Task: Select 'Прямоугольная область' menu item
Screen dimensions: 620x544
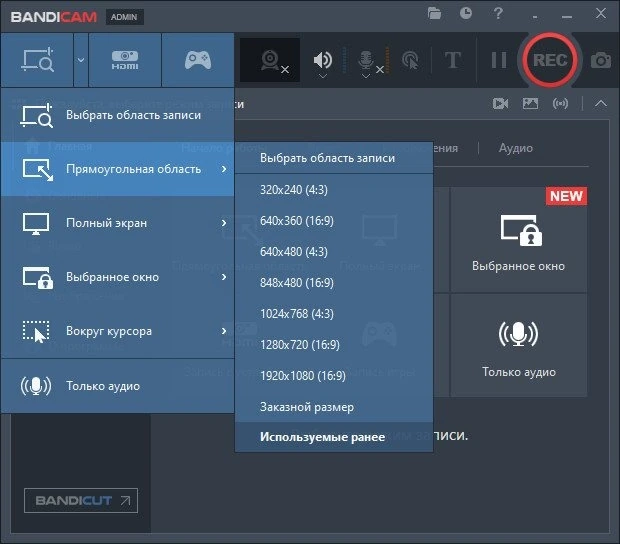Action: pyautogui.click(x=118, y=169)
